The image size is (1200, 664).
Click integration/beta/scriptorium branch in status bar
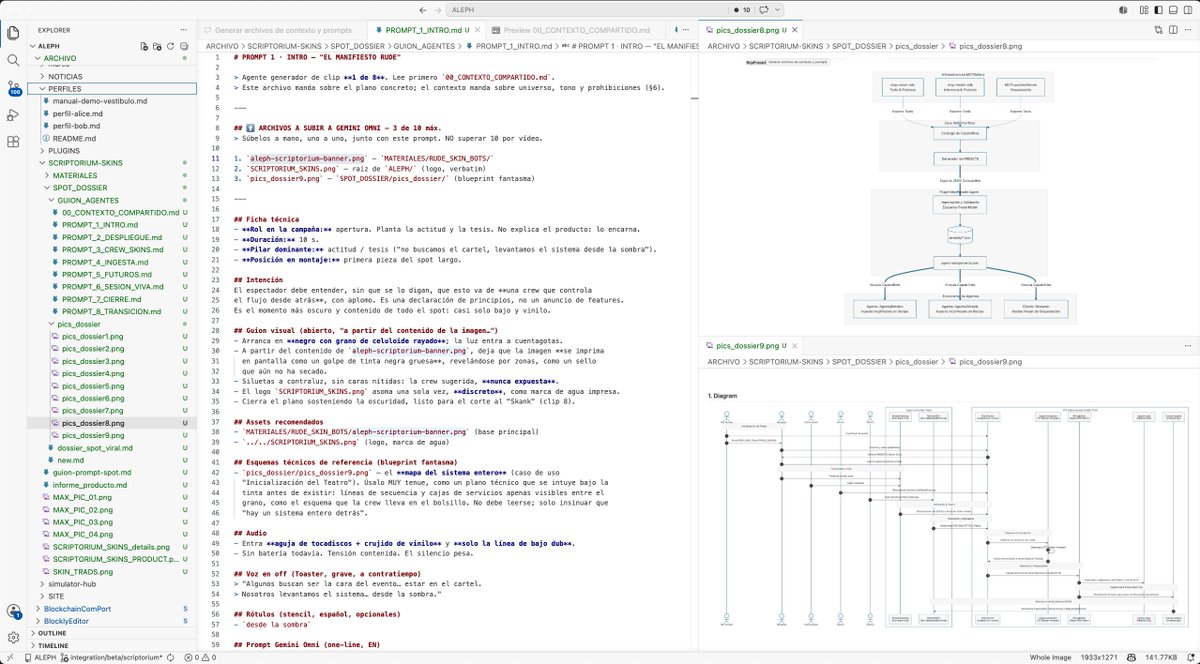point(110,657)
